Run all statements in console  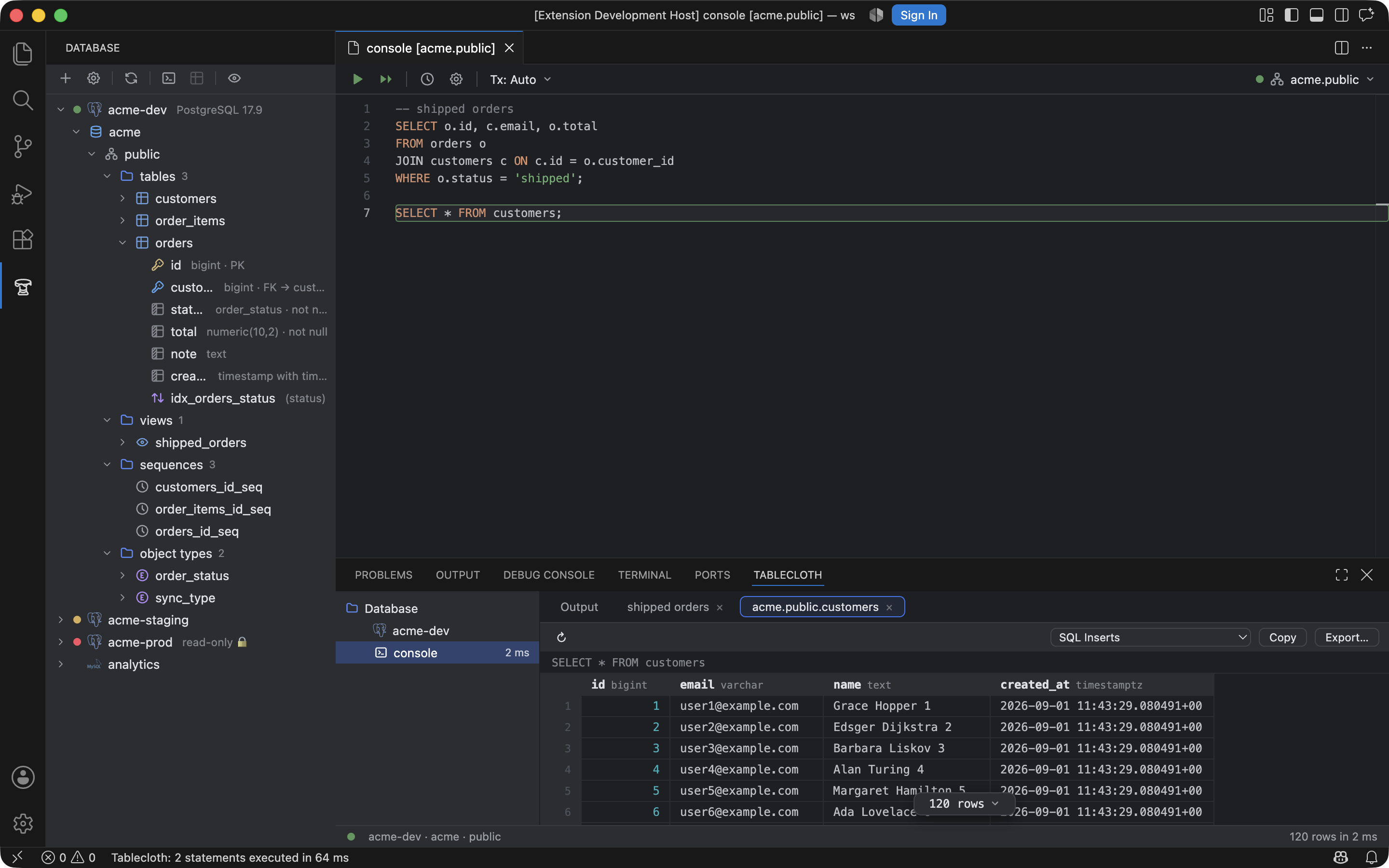[x=386, y=79]
